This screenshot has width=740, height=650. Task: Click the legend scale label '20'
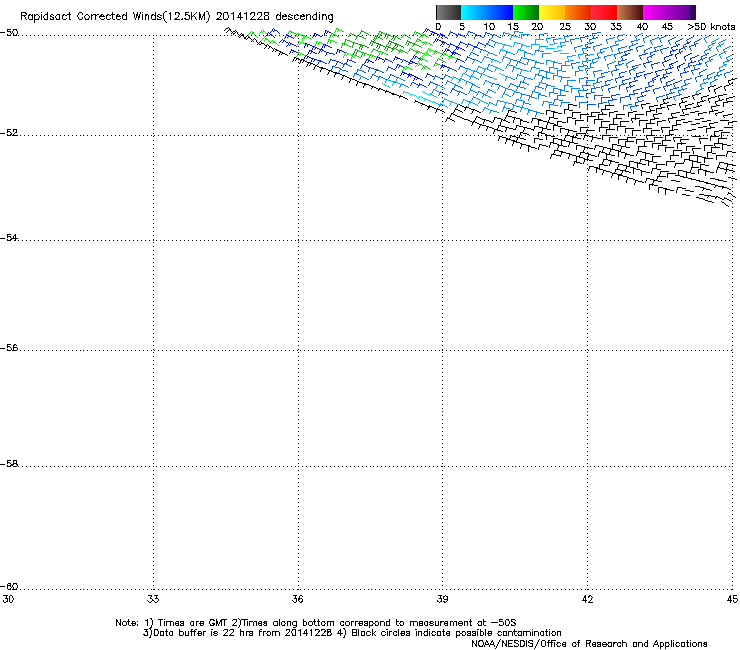tap(537, 27)
